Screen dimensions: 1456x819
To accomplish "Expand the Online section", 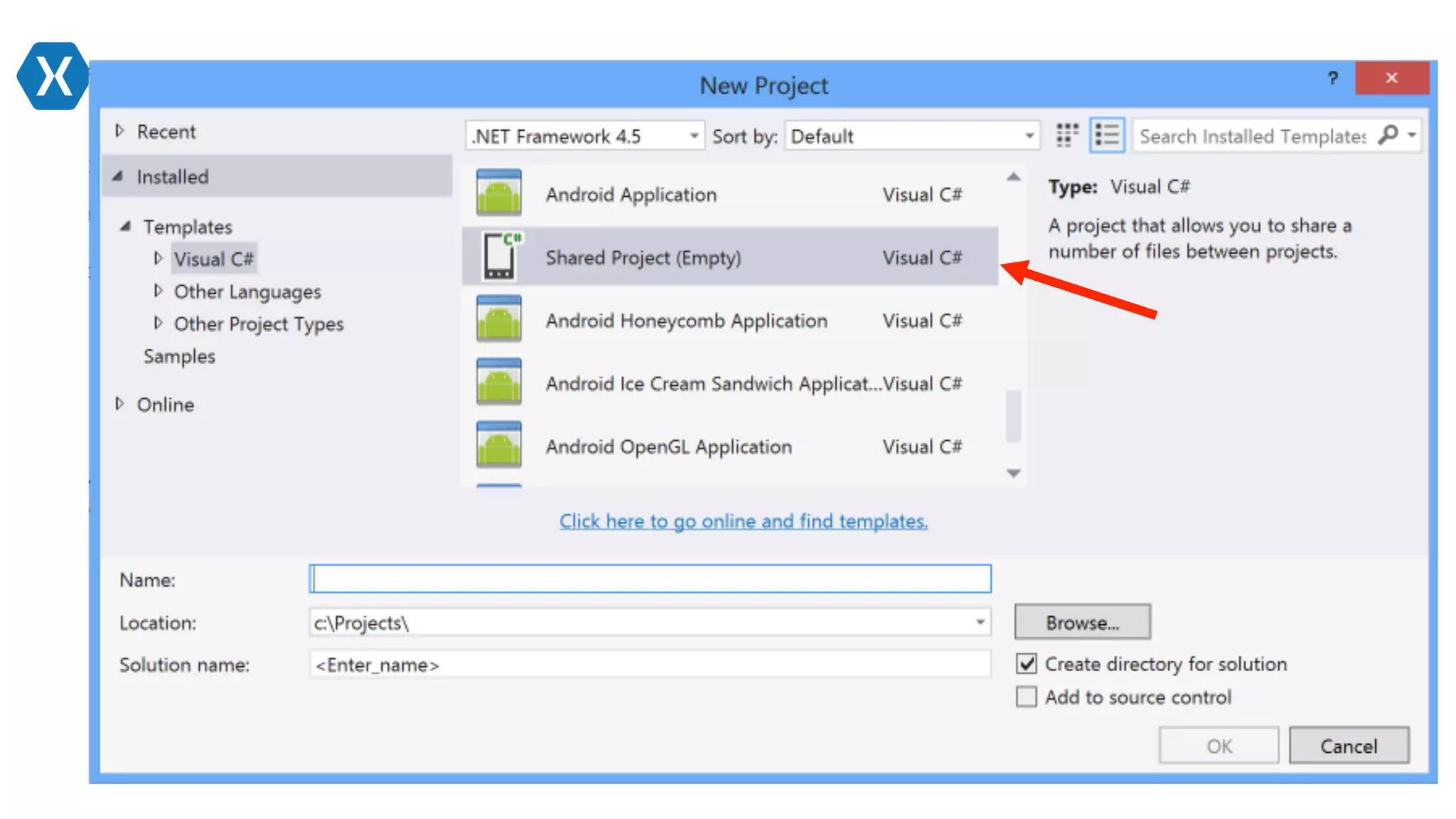I will (120, 404).
